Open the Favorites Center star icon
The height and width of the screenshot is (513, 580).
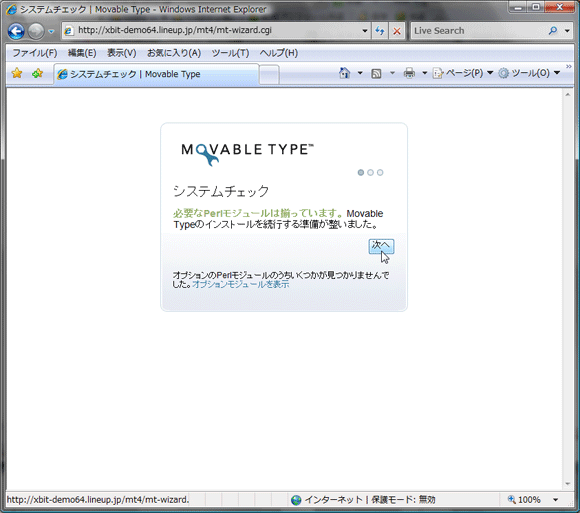17,74
